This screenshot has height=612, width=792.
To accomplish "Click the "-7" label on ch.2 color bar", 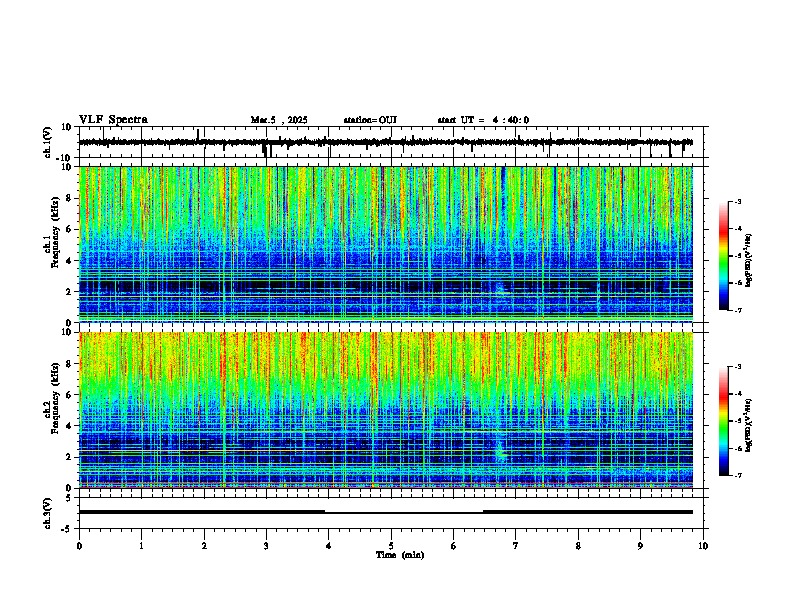I will point(737,476).
